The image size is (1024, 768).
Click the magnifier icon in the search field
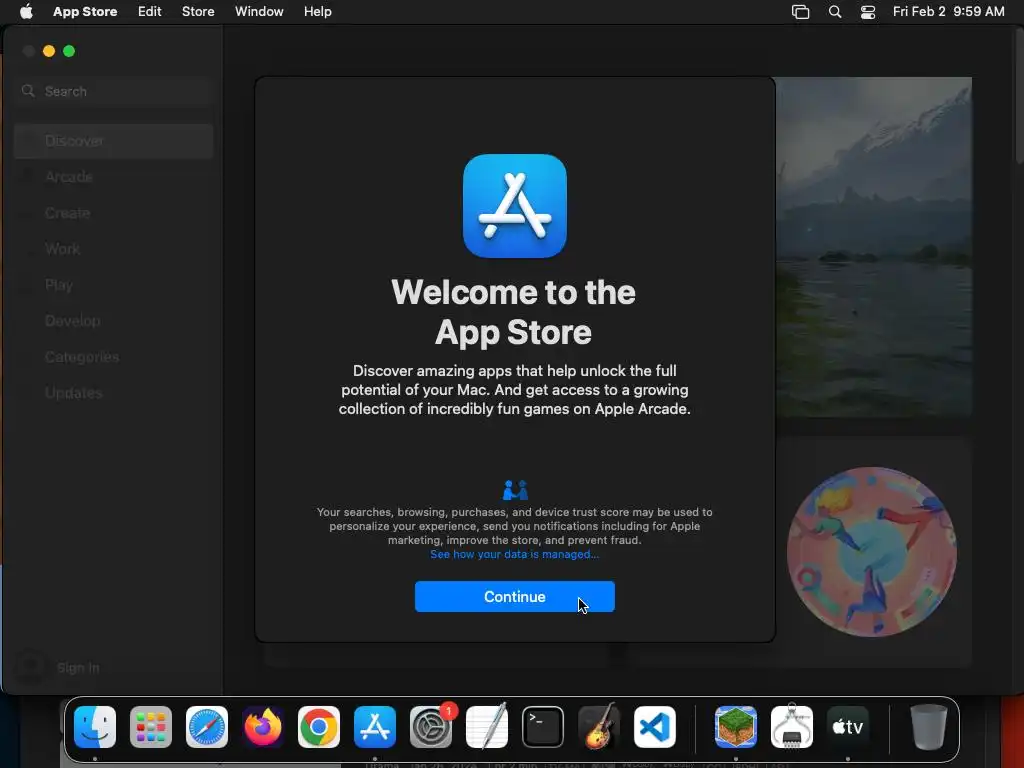pyautogui.click(x=28, y=91)
